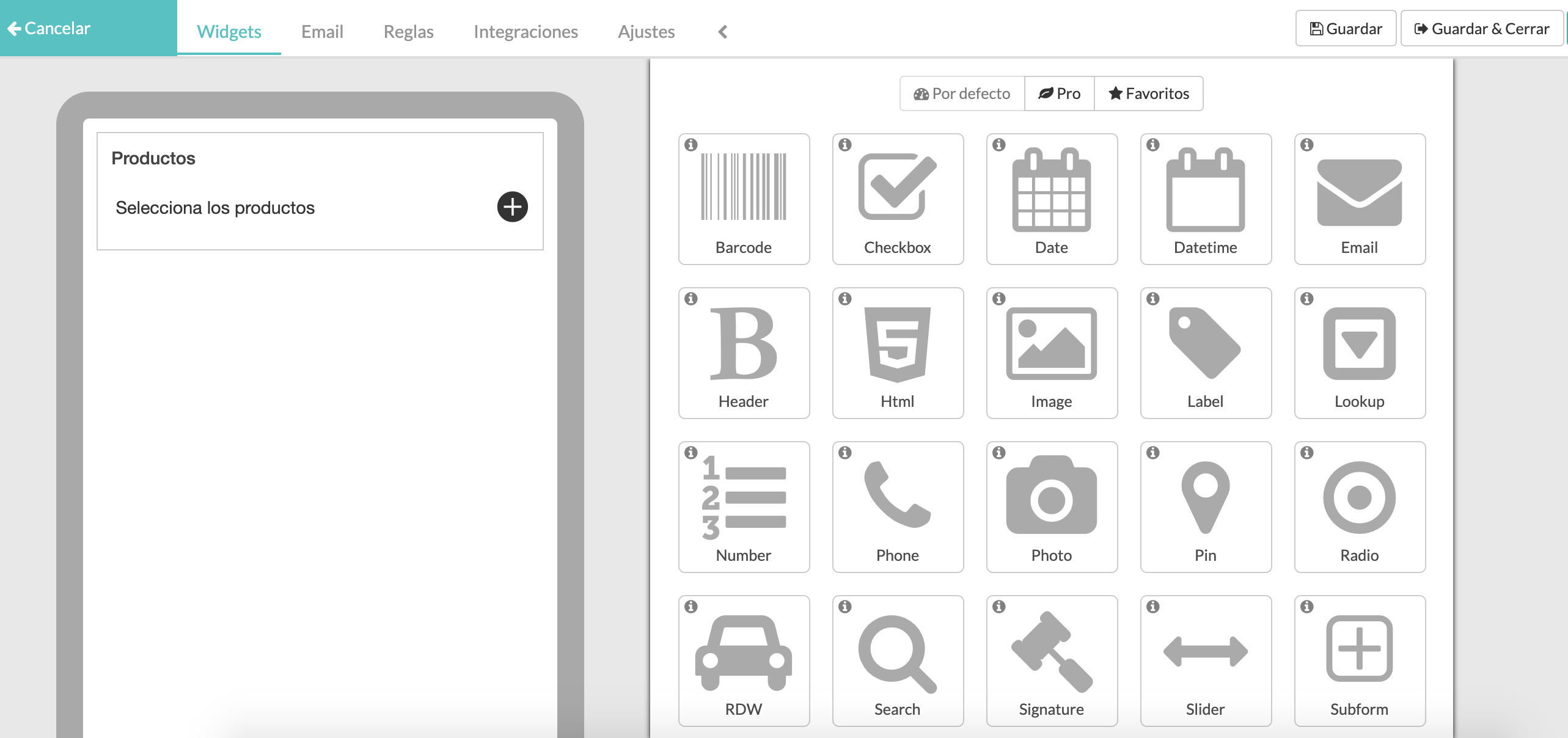
Task: Switch to Pro widgets tab
Action: point(1060,93)
